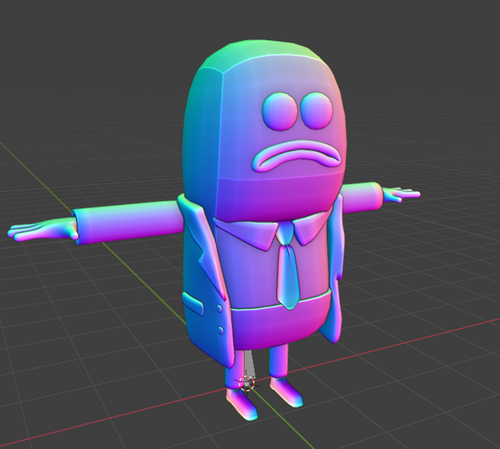Select the outstretched hand on the left side
Screen dimensions: 500x449
(43, 229)
